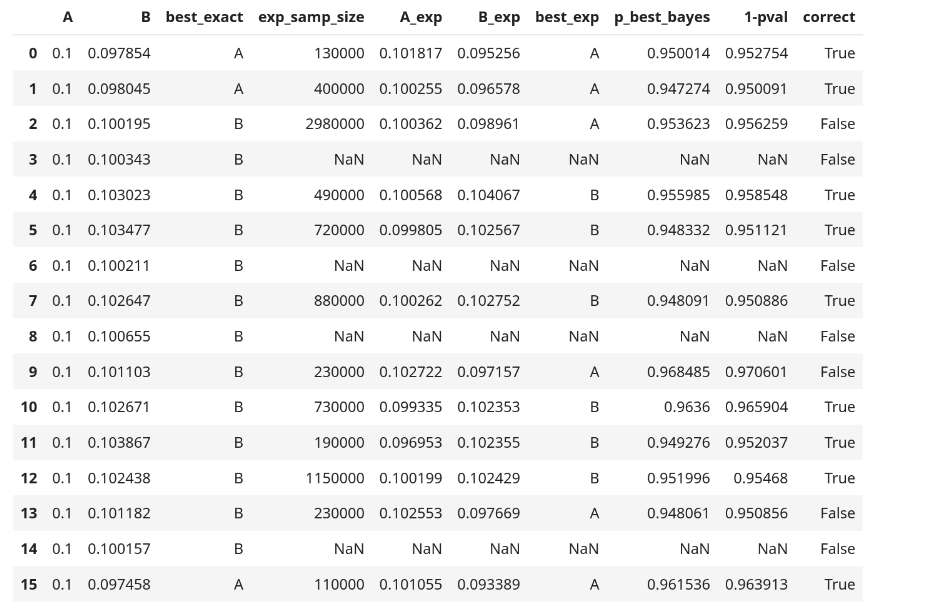Click sample size 1150000 in row 12
The image size is (925, 608).
click(334, 478)
